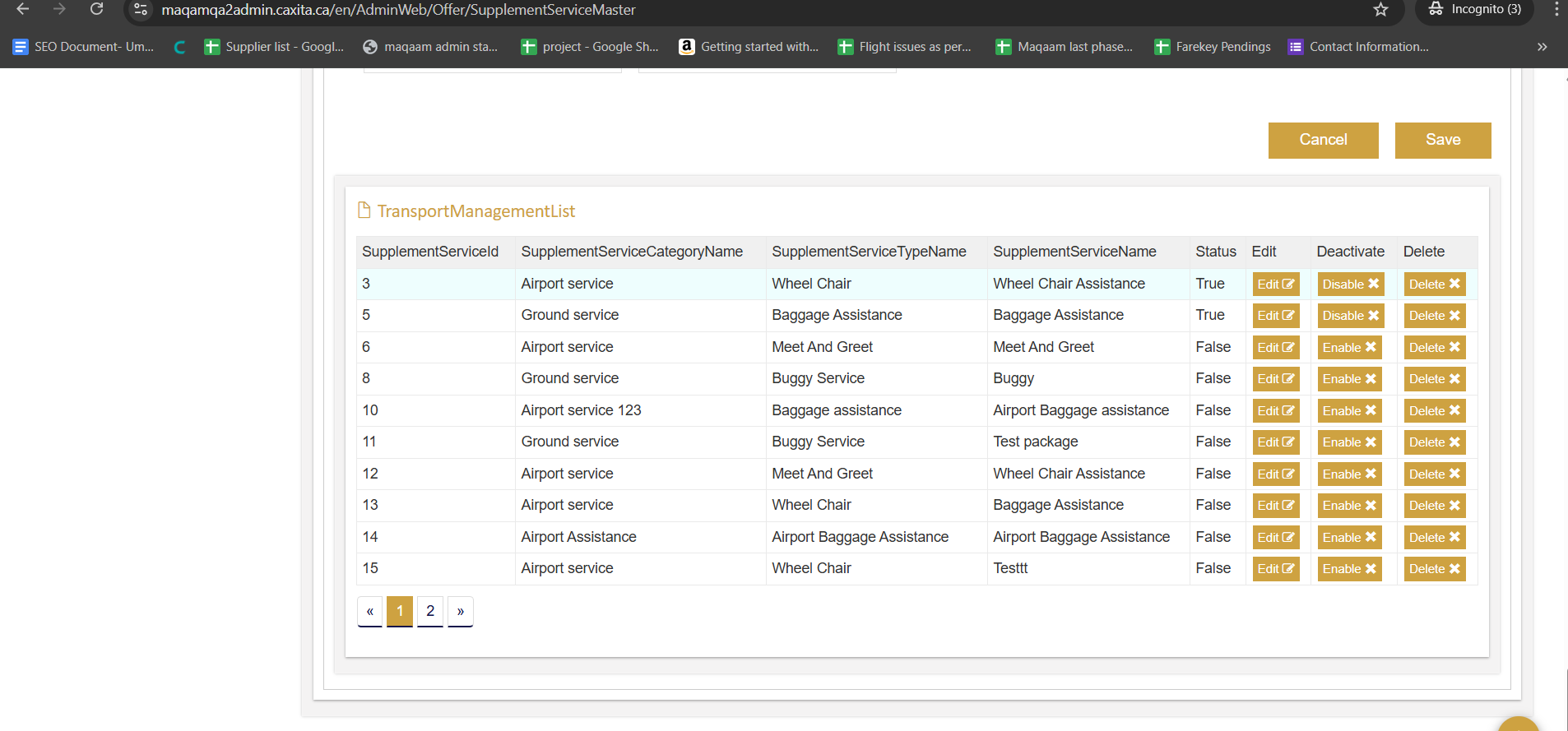The height and width of the screenshot is (731, 1568).
Task: Bookmark this page with star icon
Action: coord(1380,10)
